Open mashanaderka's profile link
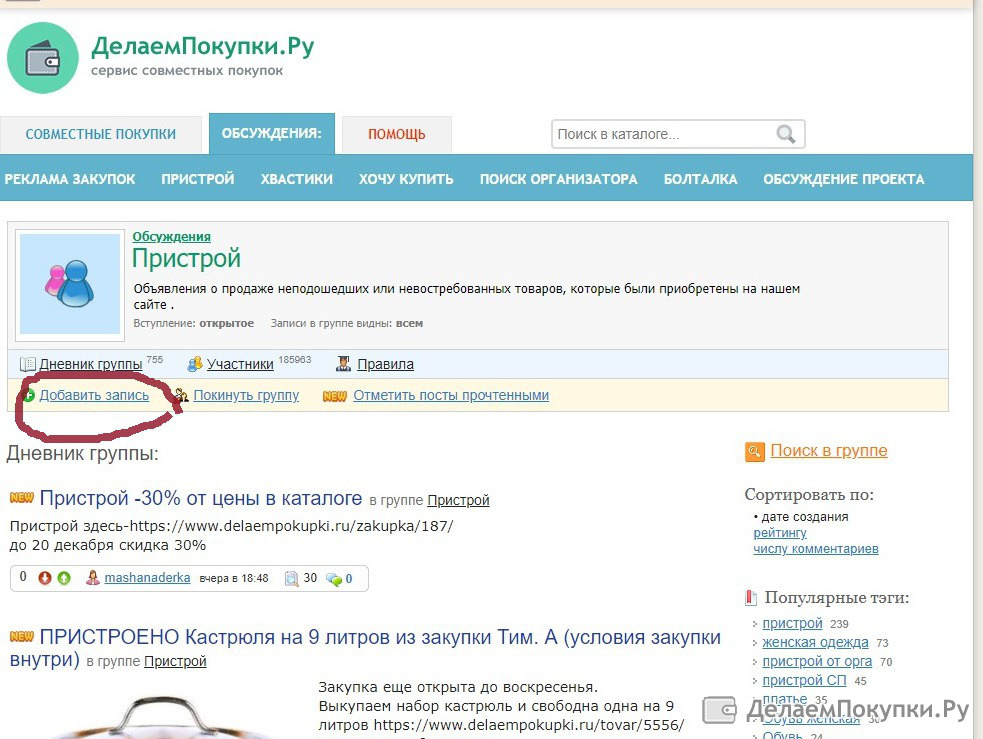983x739 pixels. (147, 578)
